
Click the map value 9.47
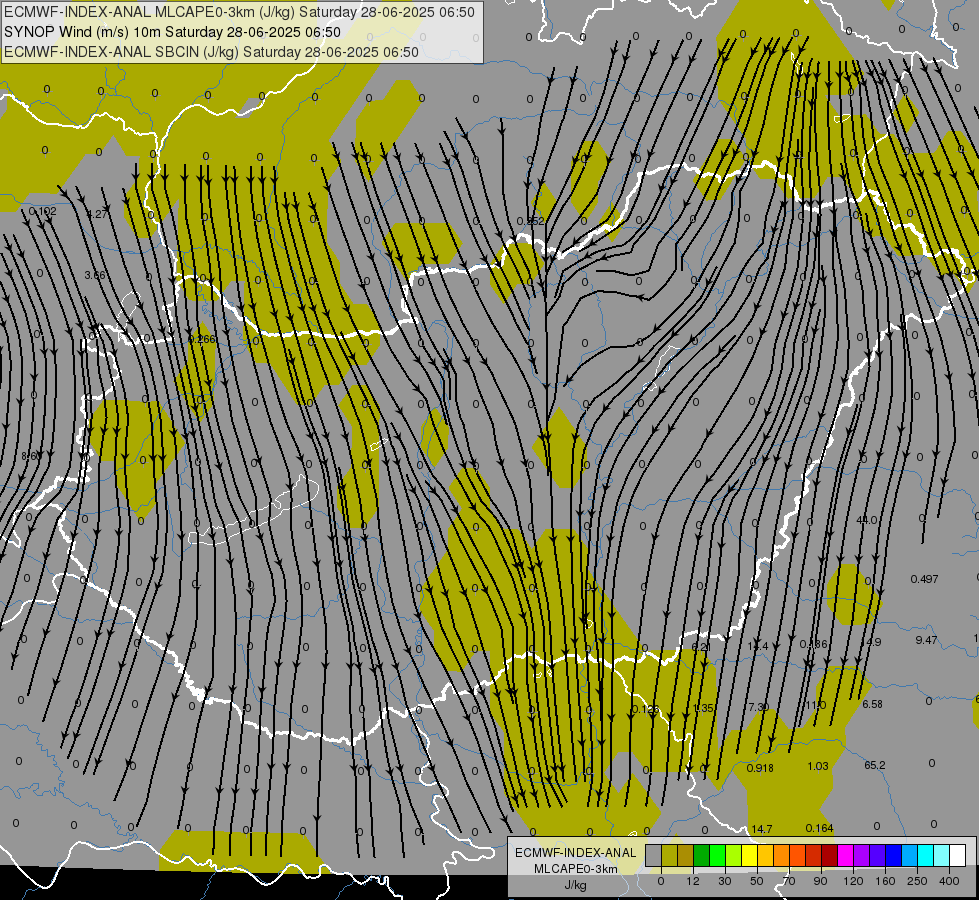(x=926, y=640)
